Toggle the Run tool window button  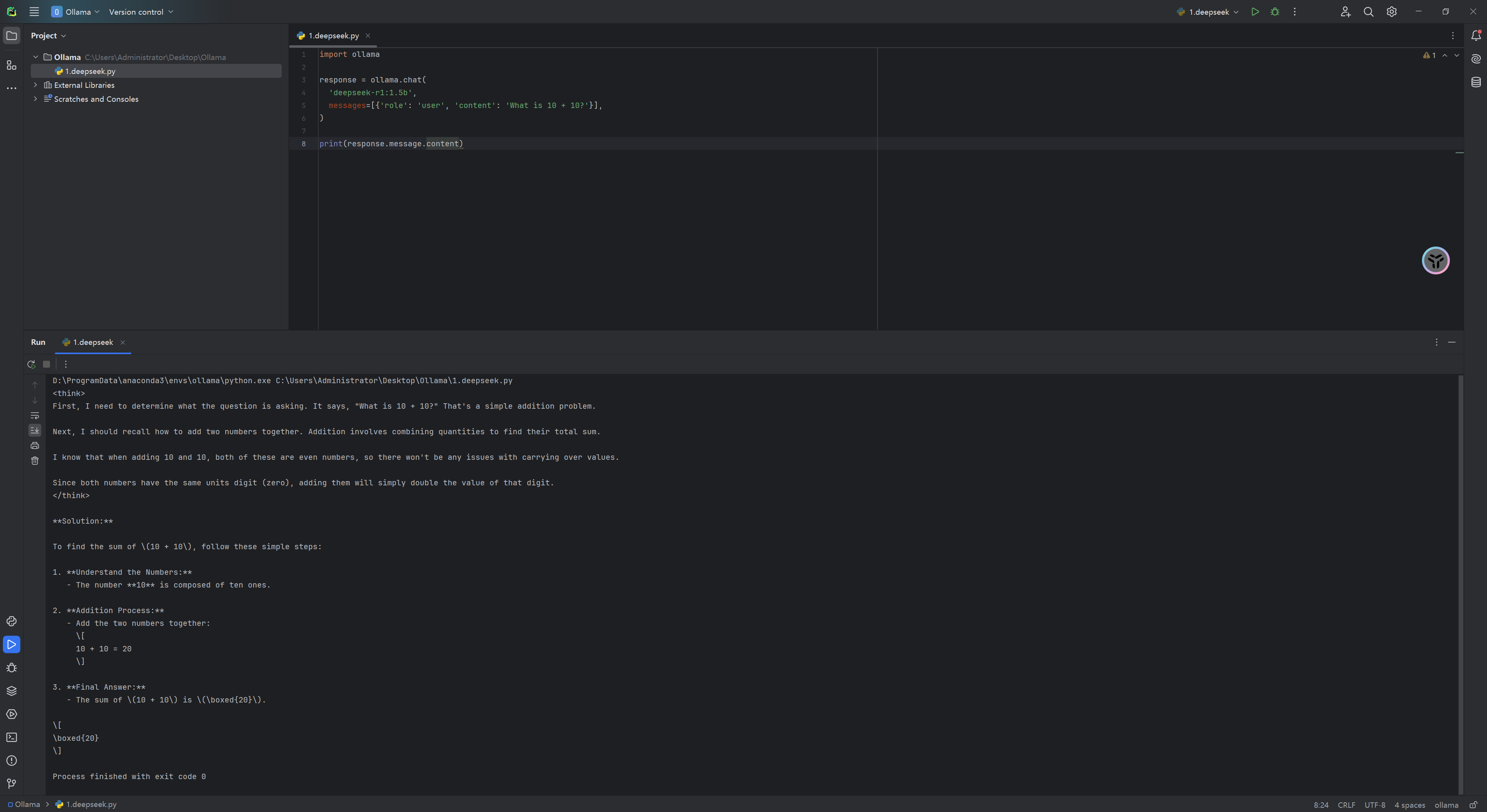[12, 644]
